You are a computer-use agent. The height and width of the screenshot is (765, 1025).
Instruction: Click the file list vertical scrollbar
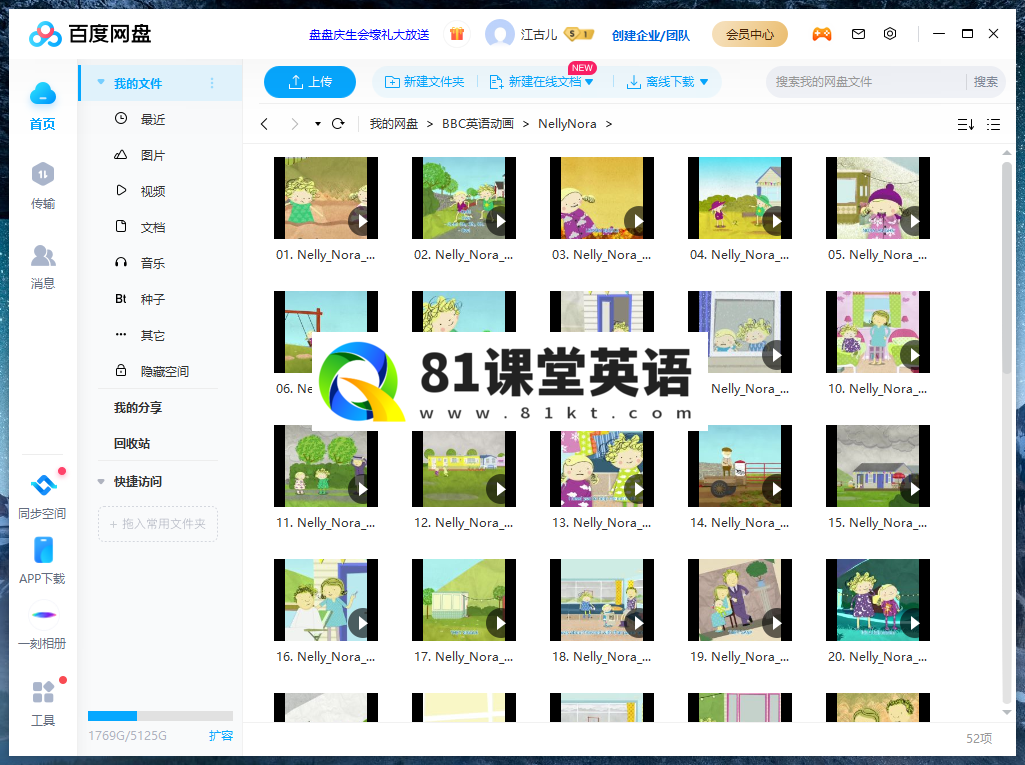[1007, 268]
